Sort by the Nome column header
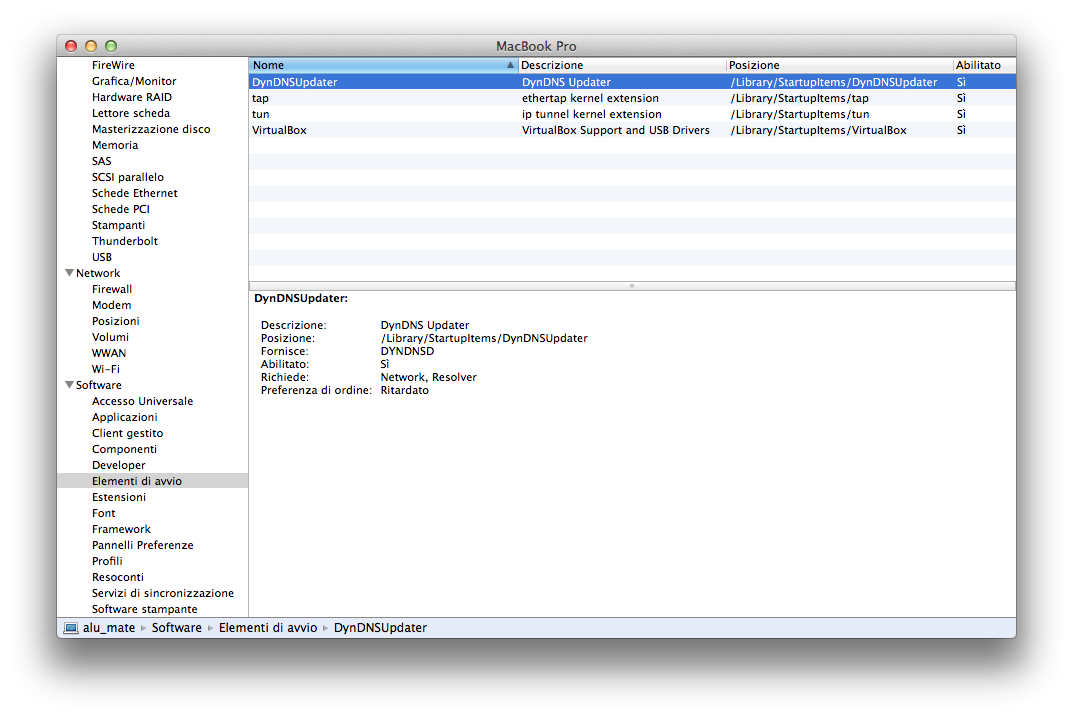Image resolution: width=1073 pixels, height=717 pixels. 383,65
